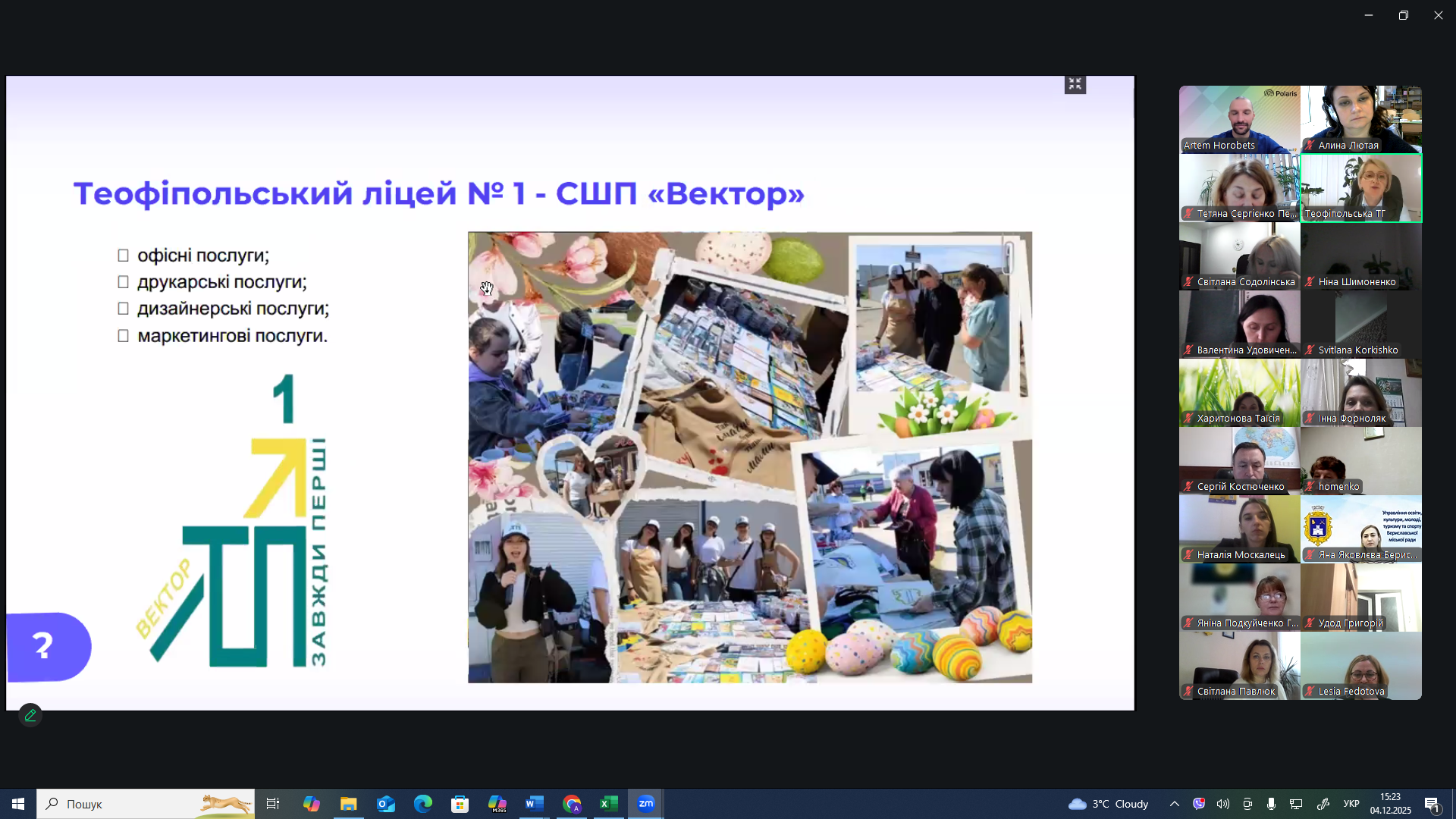
Task: Open Task View from the taskbar
Action: [273, 804]
